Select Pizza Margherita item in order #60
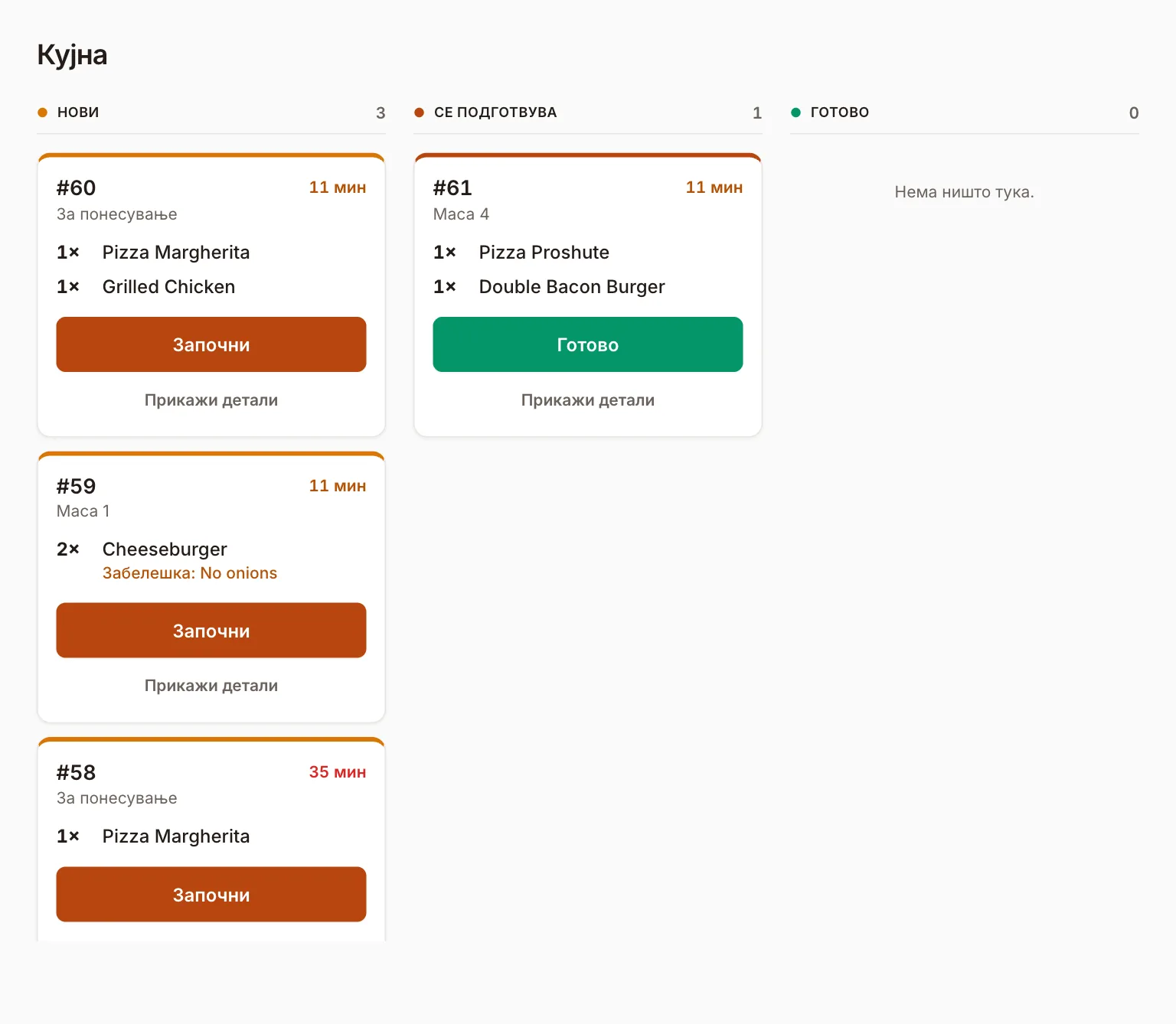The image size is (1176, 1024). (176, 253)
